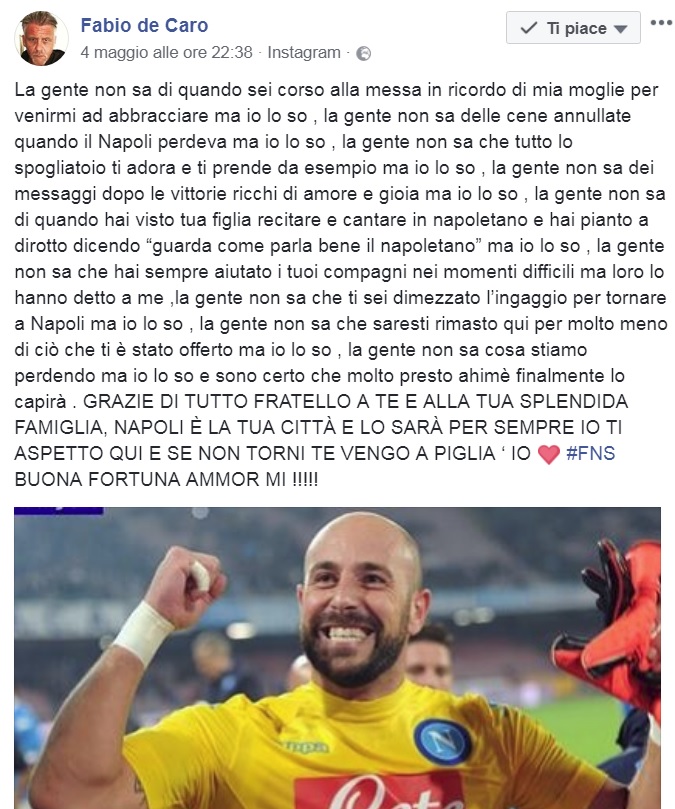
Task: Click the Ti piace button label
Action: (x=576, y=28)
